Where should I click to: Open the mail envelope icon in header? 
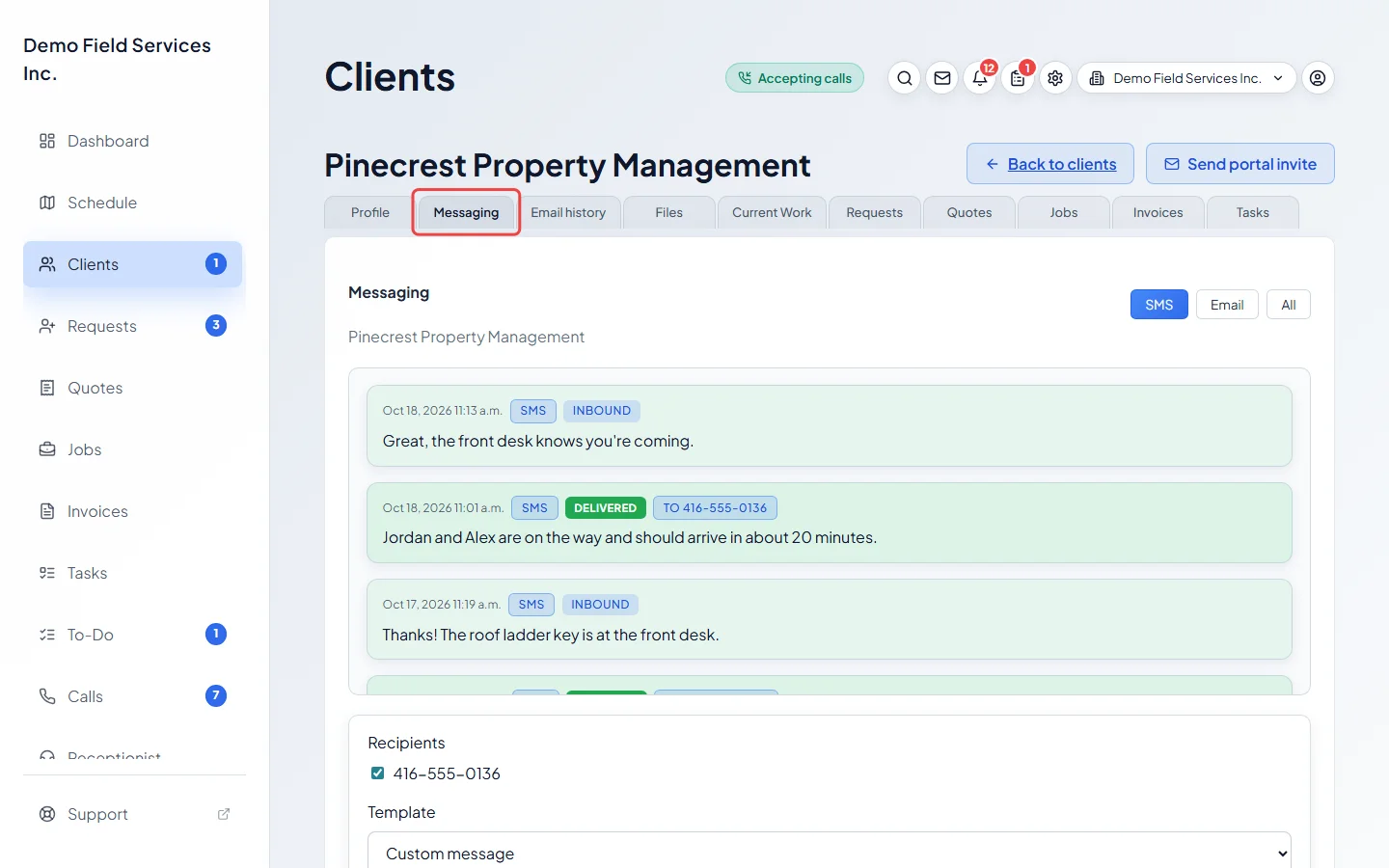tap(942, 78)
